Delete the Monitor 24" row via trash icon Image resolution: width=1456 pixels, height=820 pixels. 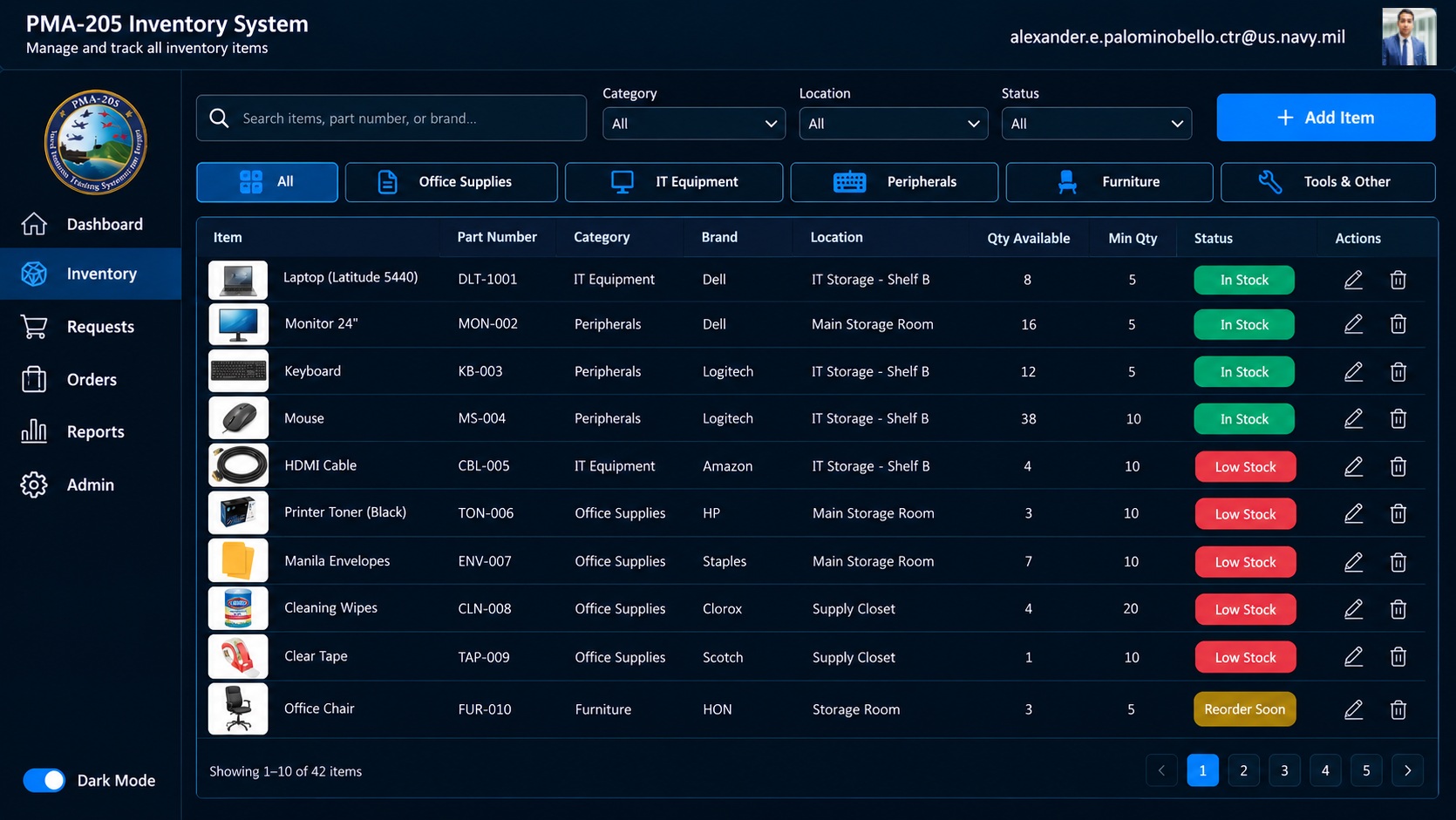click(x=1398, y=324)
